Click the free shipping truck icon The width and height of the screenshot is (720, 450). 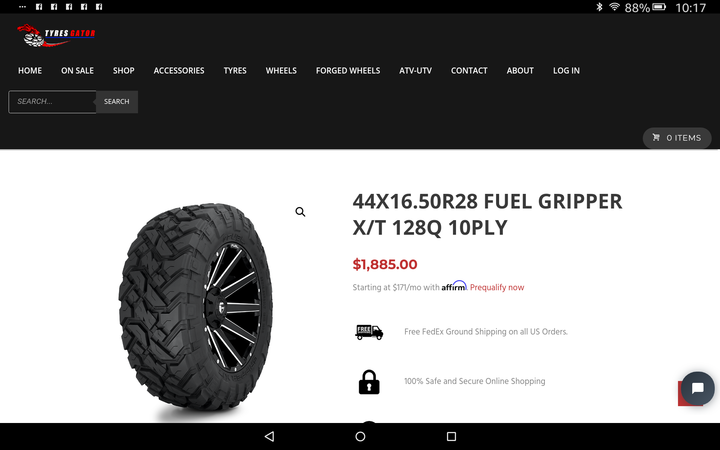tap(369, 332)
